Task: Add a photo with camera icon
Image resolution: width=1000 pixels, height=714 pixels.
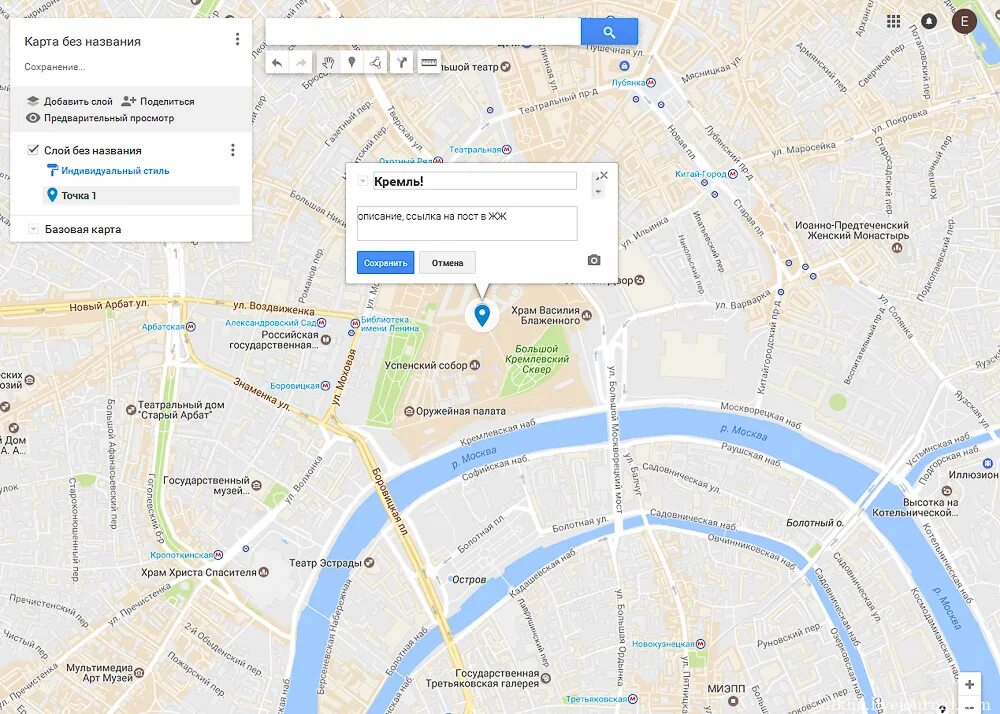Action: (594, 260)
